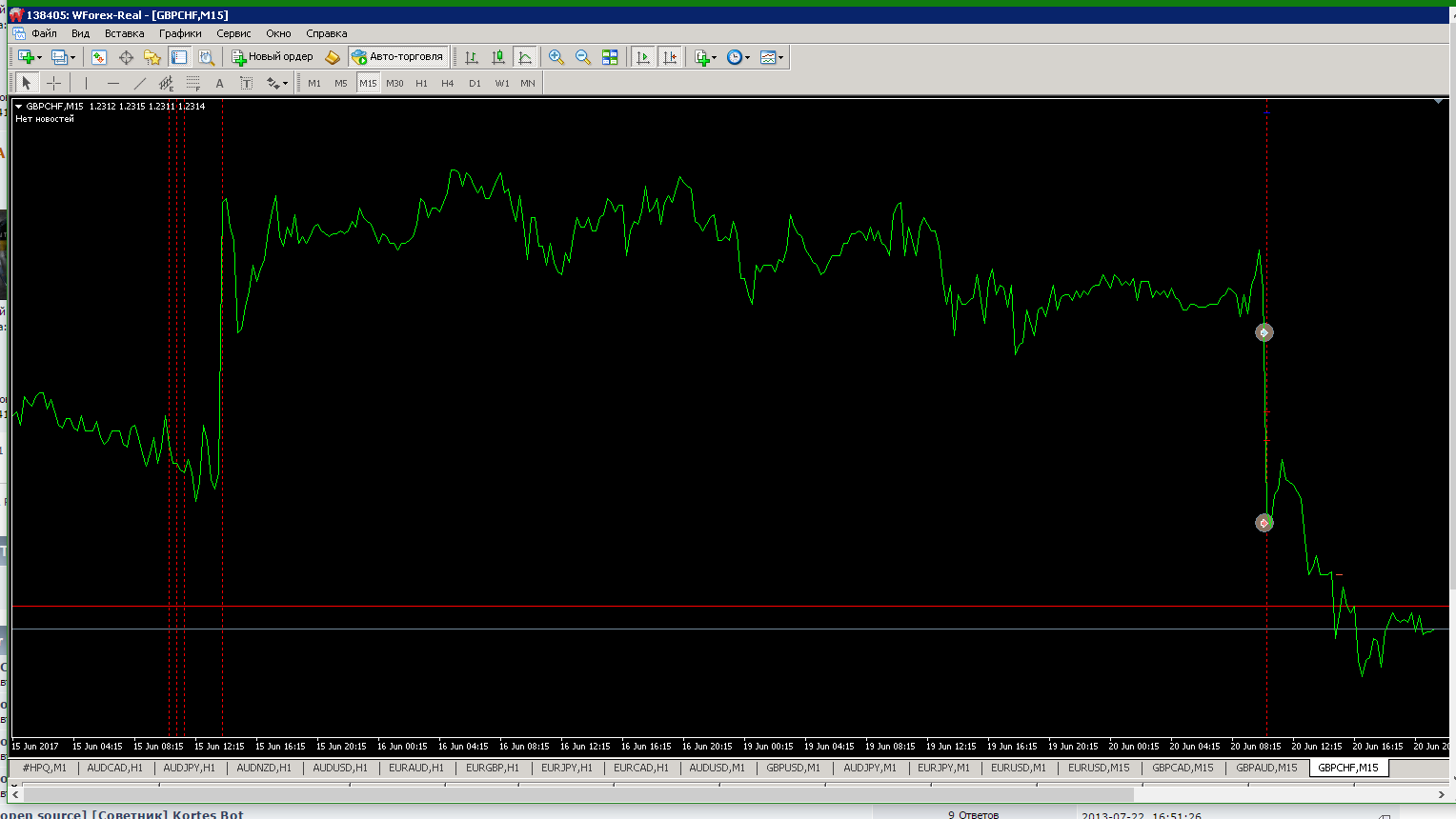Select the trendline tool
The height and width of the screenshot is (819, 1456).
pyautogui.click(x=139, y=83)
